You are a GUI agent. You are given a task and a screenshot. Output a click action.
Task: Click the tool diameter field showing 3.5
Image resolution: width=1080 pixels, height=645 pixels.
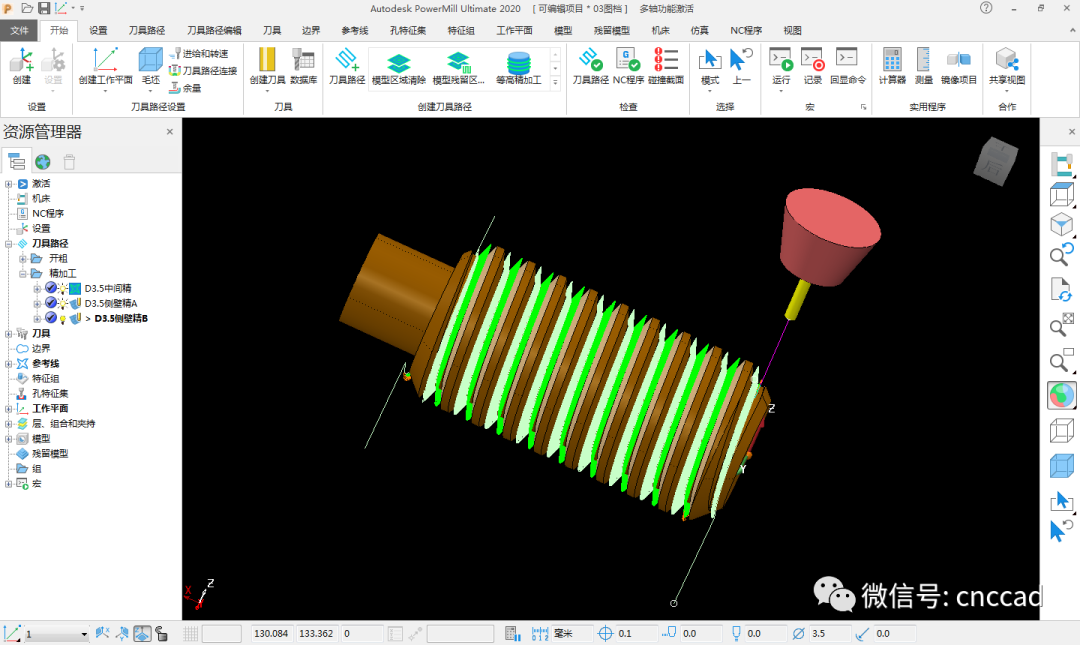829,633
